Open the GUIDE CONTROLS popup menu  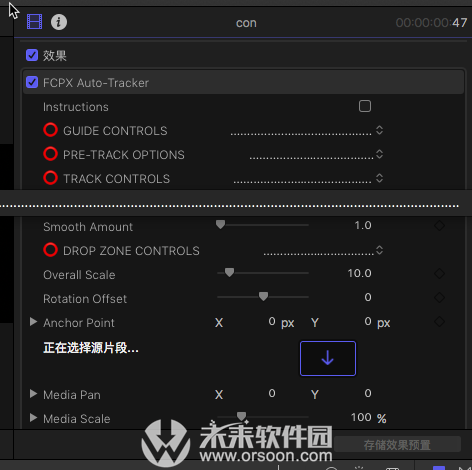click(307, 130)
